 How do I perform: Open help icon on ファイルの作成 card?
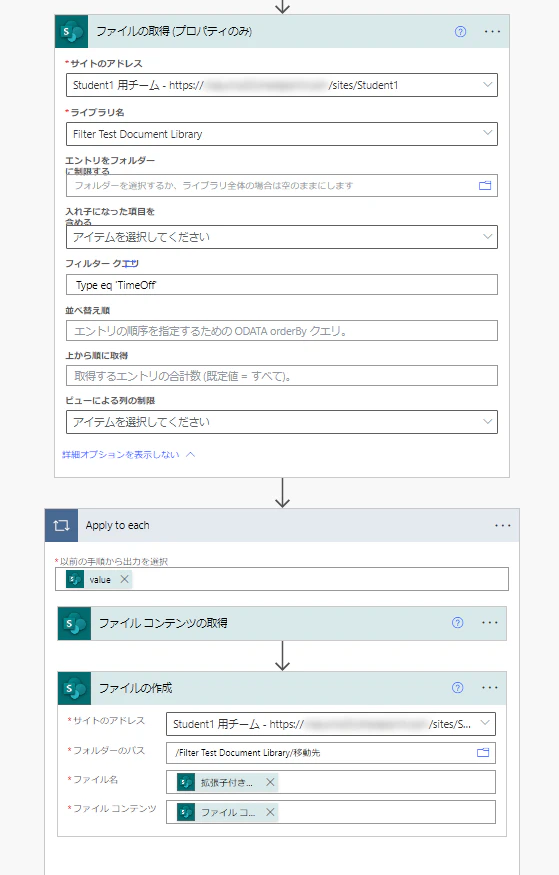[457, 688]
